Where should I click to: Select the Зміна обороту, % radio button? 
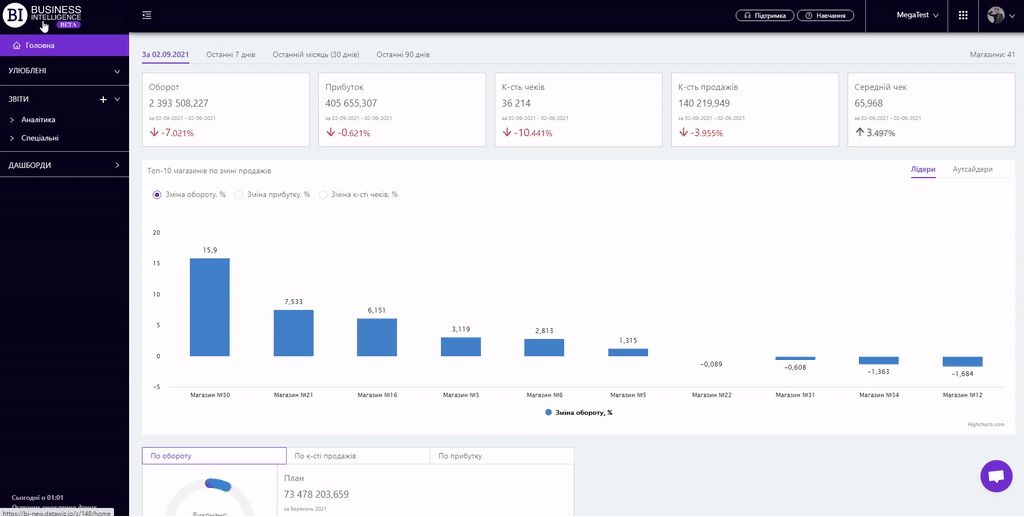click(x=157, y=194)
